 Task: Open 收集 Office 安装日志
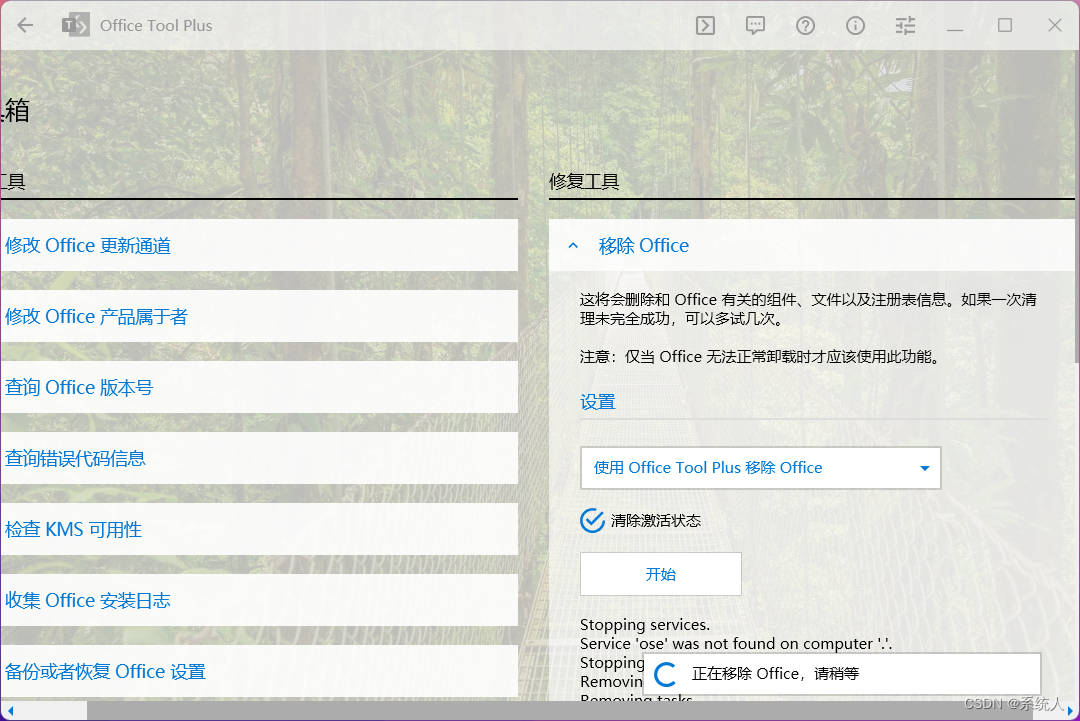259,600
